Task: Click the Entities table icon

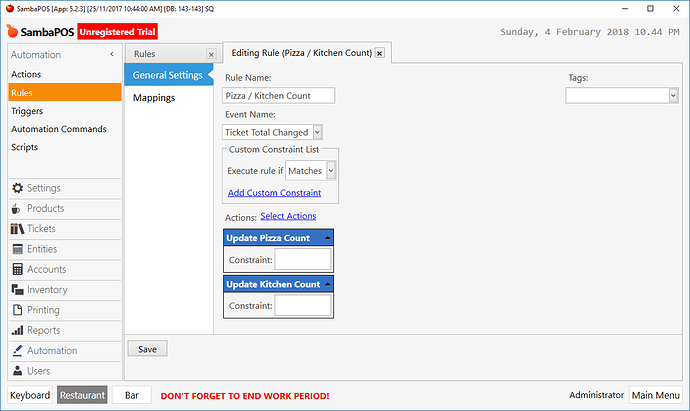Action: 18,249
